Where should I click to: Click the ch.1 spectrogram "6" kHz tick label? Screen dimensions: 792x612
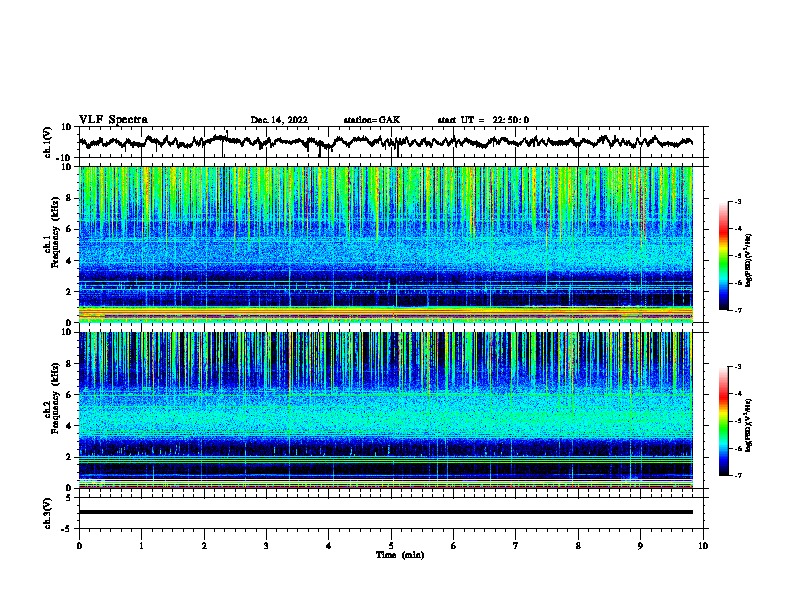69,229
